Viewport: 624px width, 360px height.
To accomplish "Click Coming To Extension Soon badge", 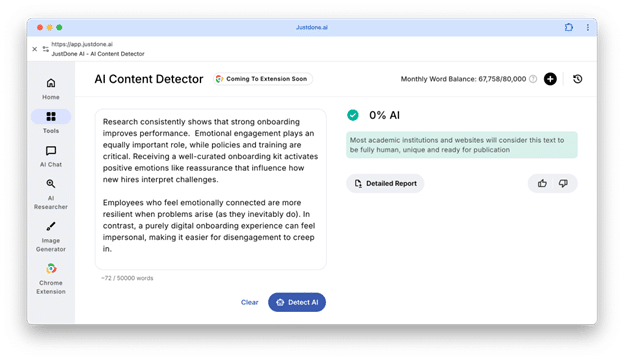I will click(263, 79).
